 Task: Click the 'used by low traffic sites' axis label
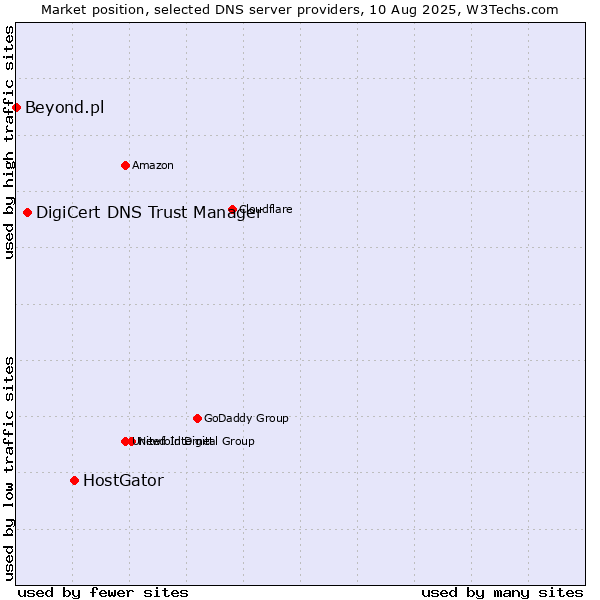[x=9, y=469]
